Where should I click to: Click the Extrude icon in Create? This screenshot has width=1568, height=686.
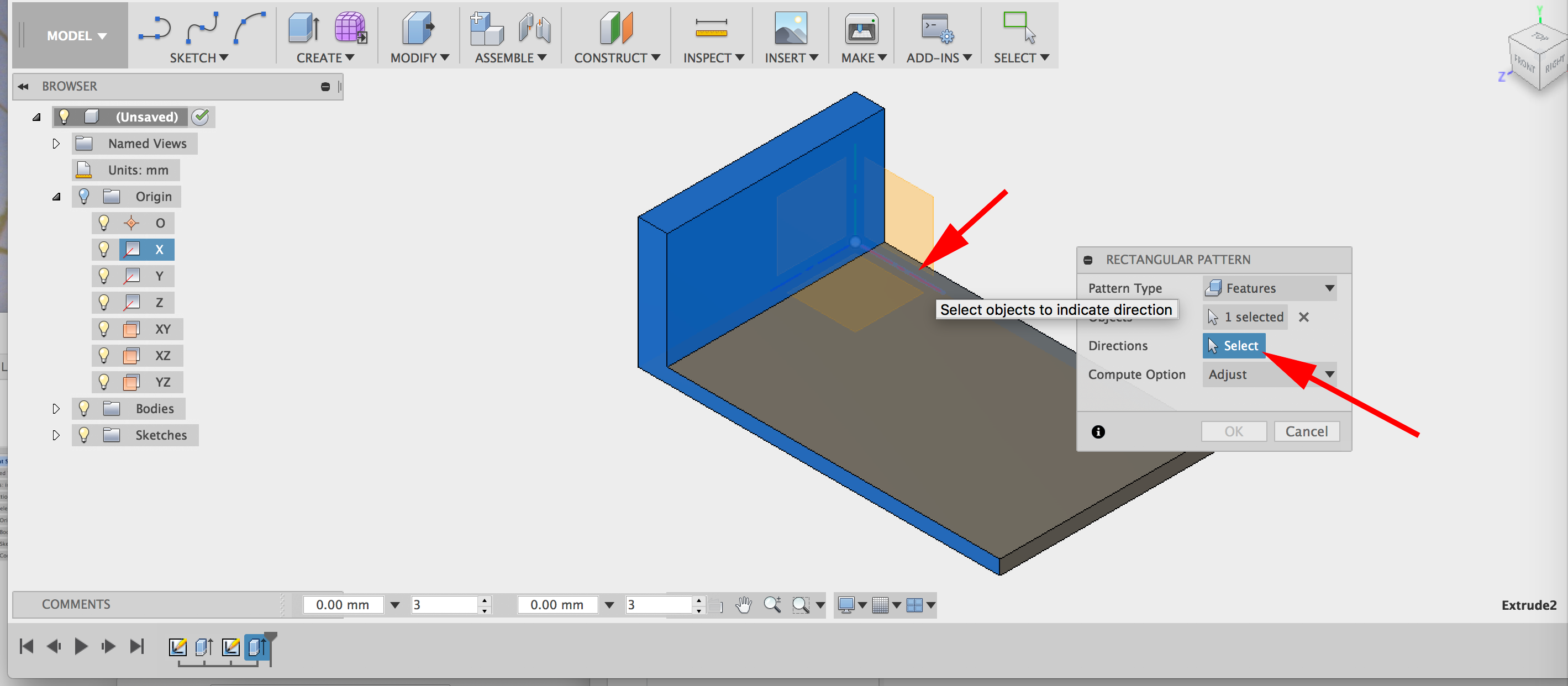(x=304, y=28)
